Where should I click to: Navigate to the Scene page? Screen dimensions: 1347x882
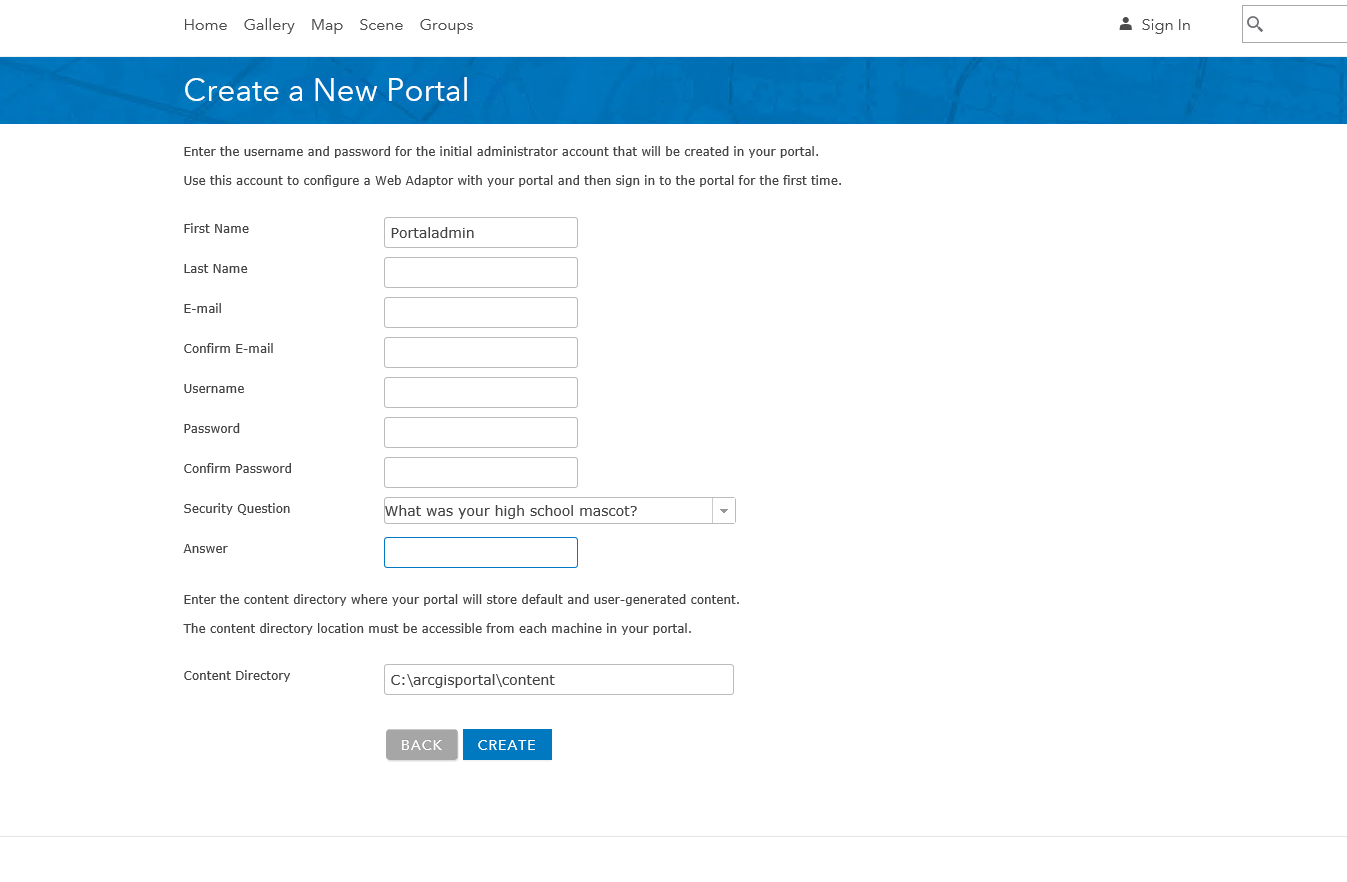pyautogui.click(x=381, y=25)
